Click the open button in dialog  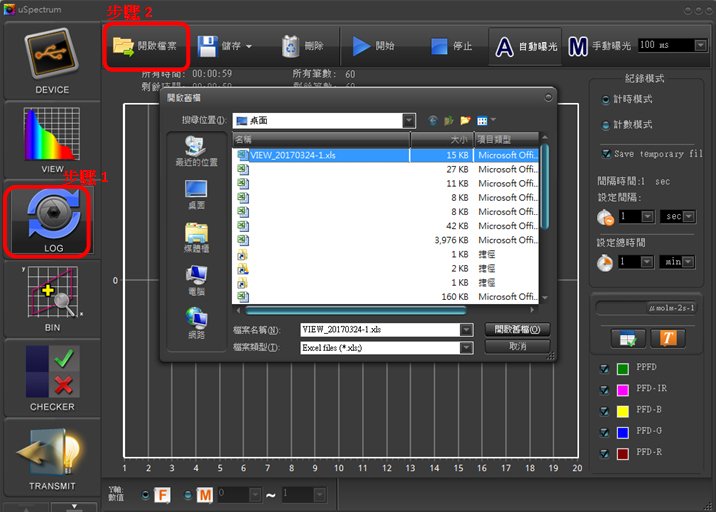click(517, 329)
